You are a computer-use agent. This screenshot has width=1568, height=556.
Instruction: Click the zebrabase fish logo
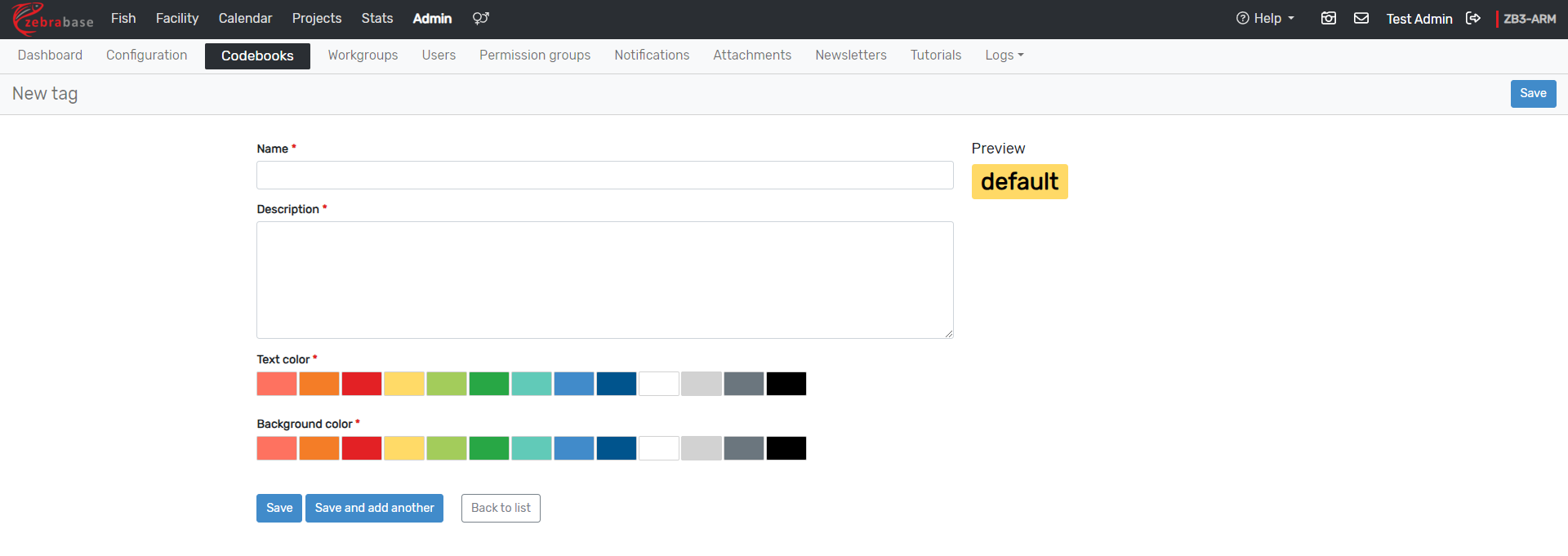pyautogui.click(x=52, y=19)
